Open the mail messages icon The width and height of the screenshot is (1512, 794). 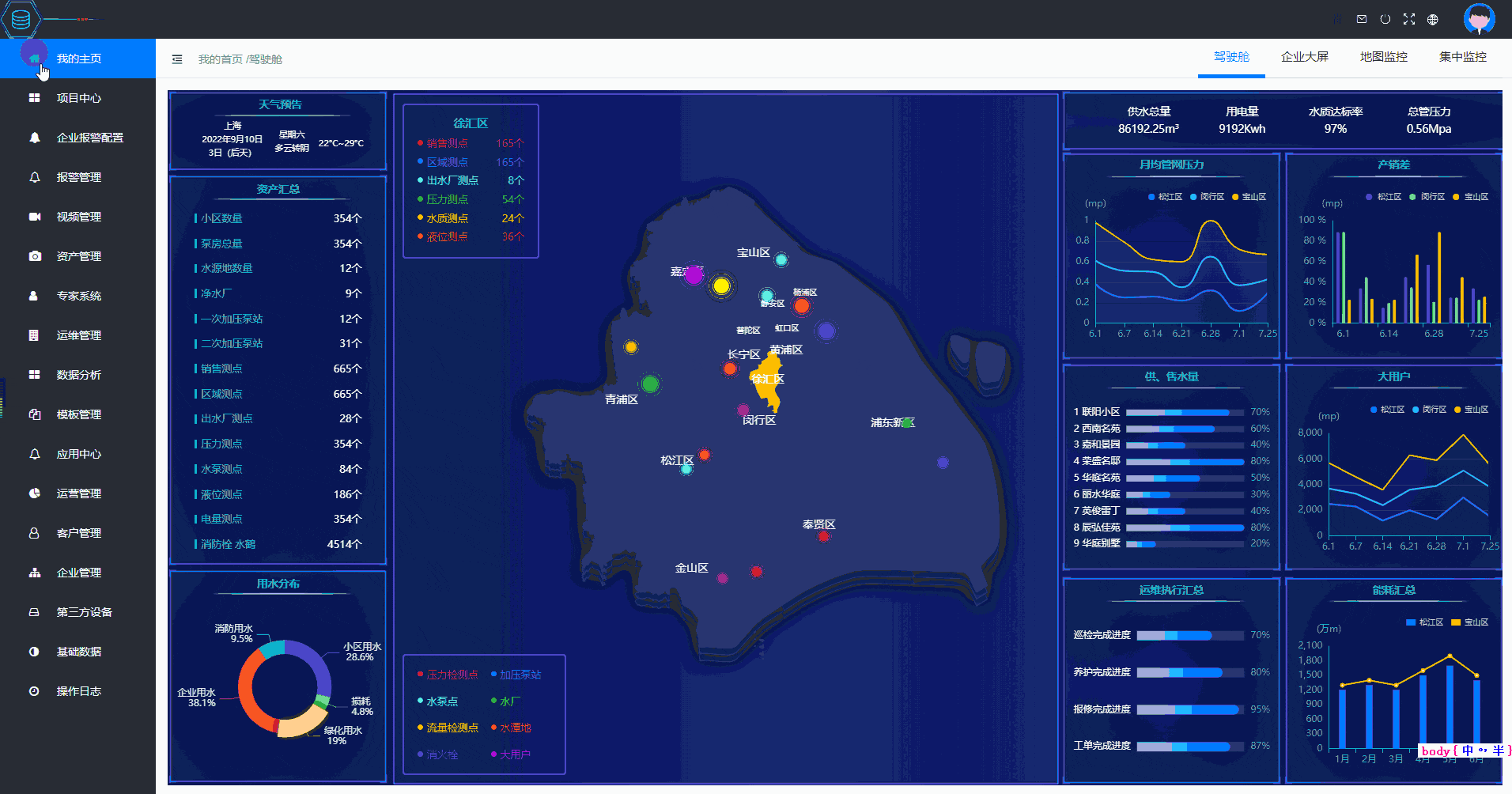coord(1362,19)
